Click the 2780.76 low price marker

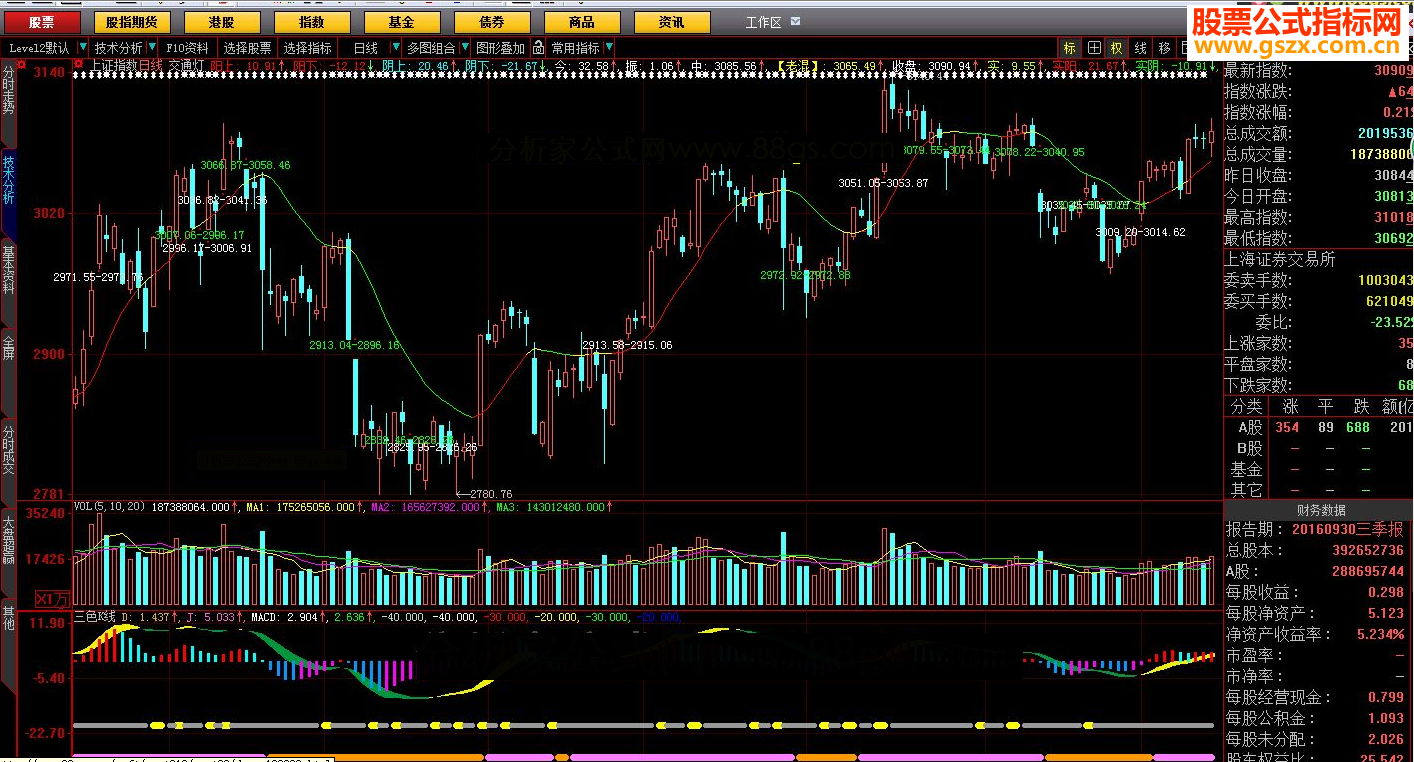[484, 493]
